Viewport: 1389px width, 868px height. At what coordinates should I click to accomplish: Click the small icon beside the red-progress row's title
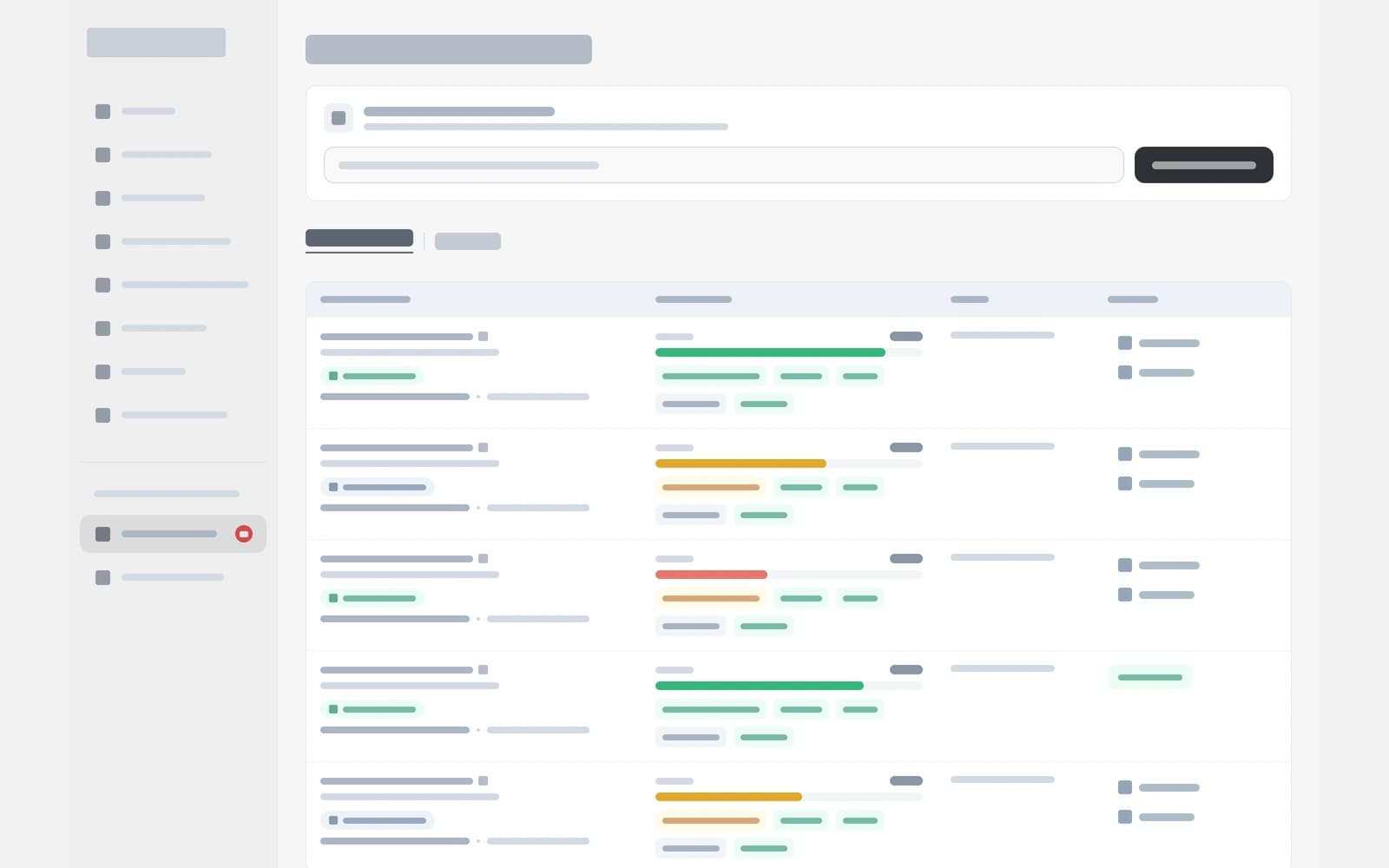pyautogui.click(x=484, y=558)
